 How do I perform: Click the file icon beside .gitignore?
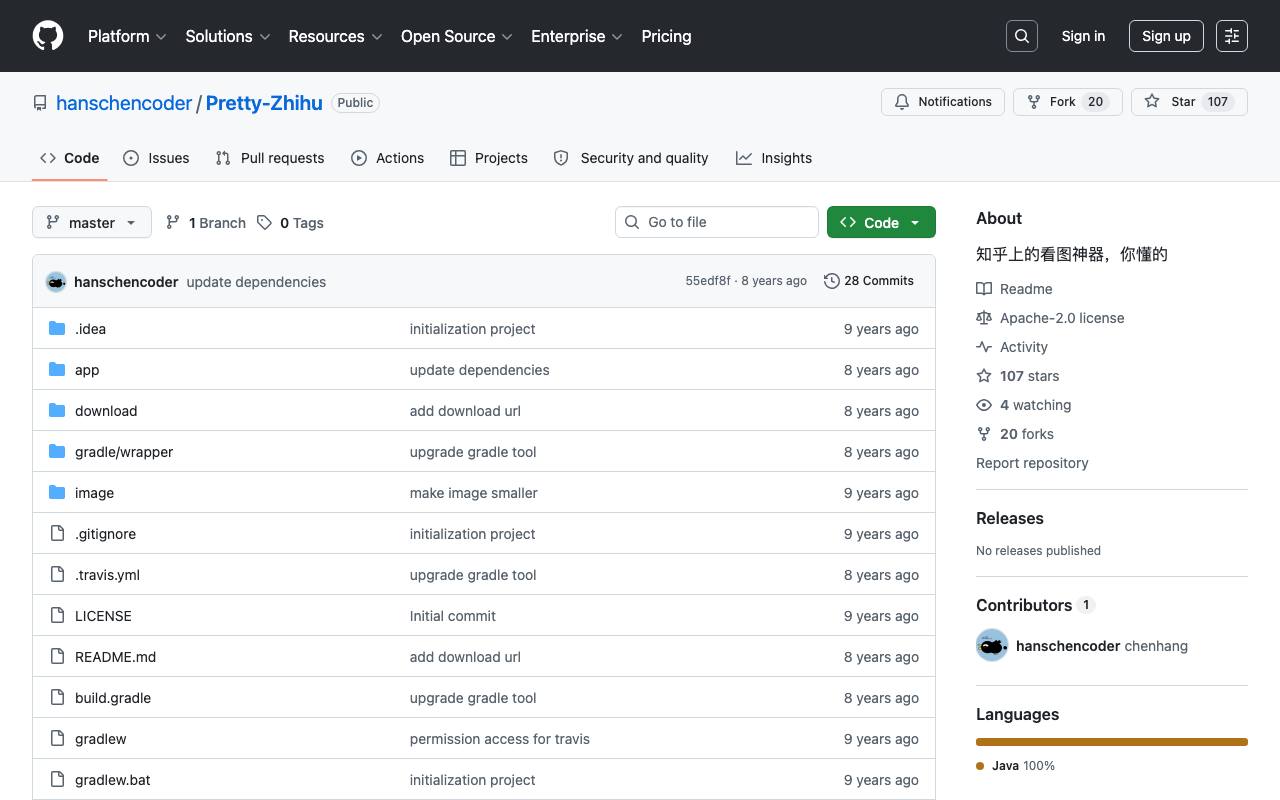pos(57,534)
